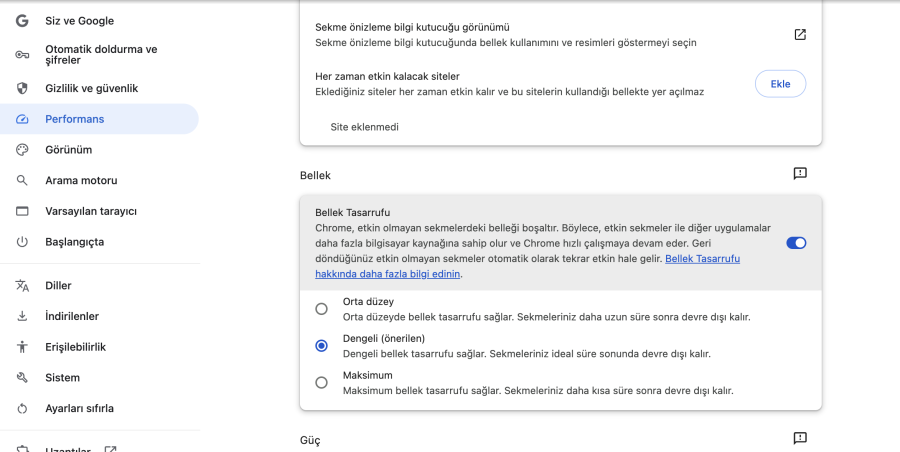The image size is (900, 452).
Task: Send feedback using Bellek section icon
Action: pyautogui.click(x=800, y=174)
